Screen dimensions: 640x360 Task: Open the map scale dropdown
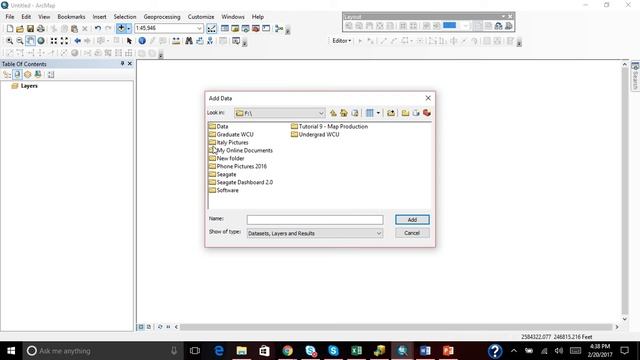[199, 29]
